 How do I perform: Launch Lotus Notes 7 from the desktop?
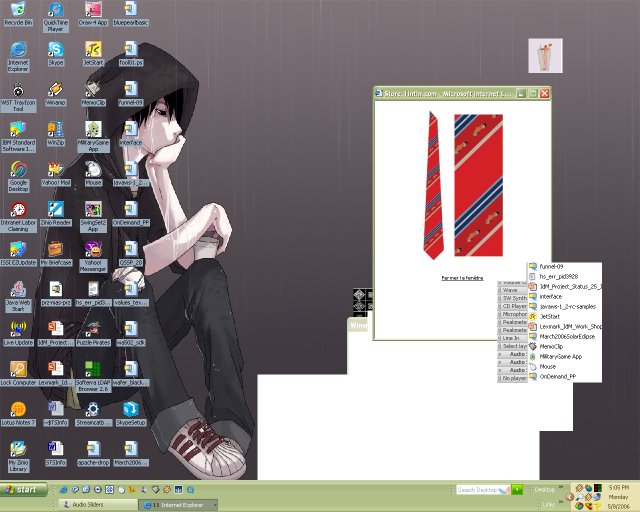click(18, 414)
